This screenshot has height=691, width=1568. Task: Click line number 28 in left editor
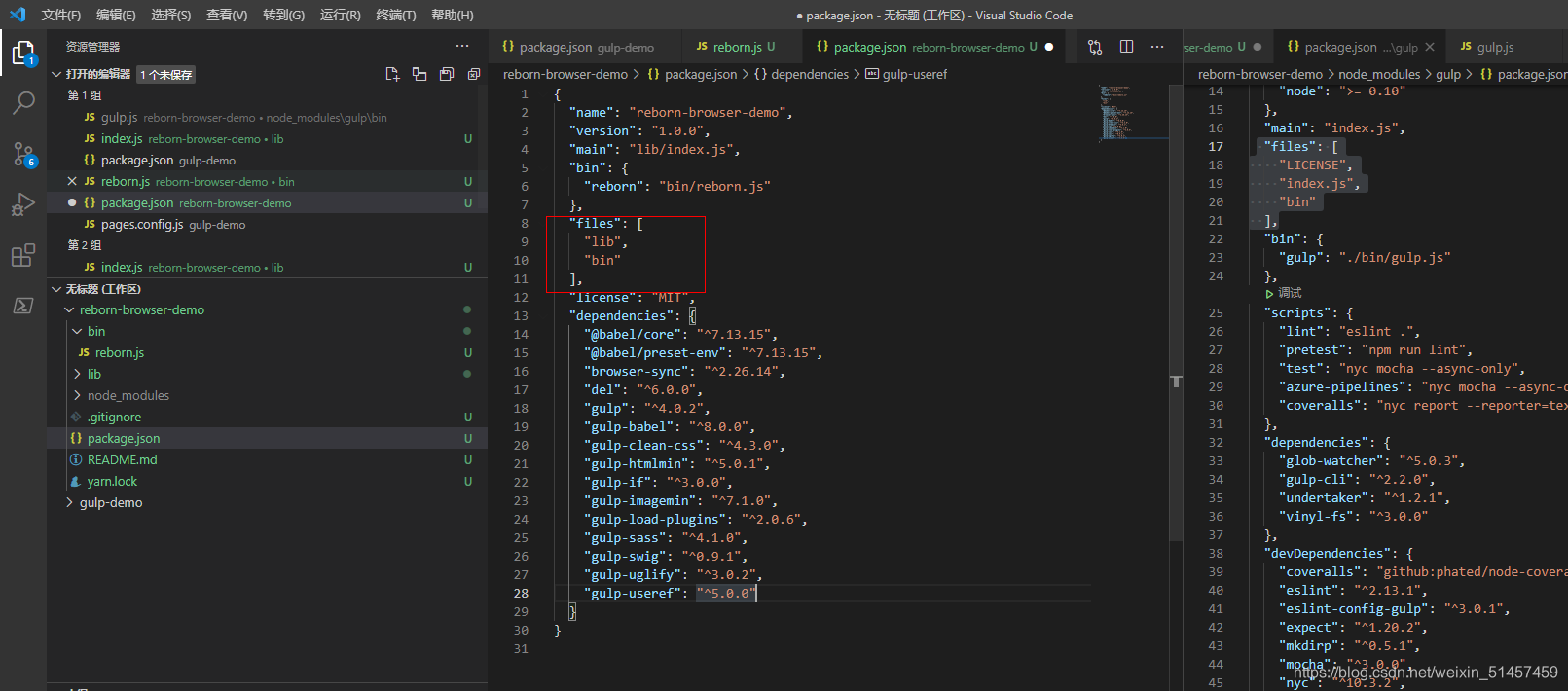pyautogui.click(x=521, y=593)
